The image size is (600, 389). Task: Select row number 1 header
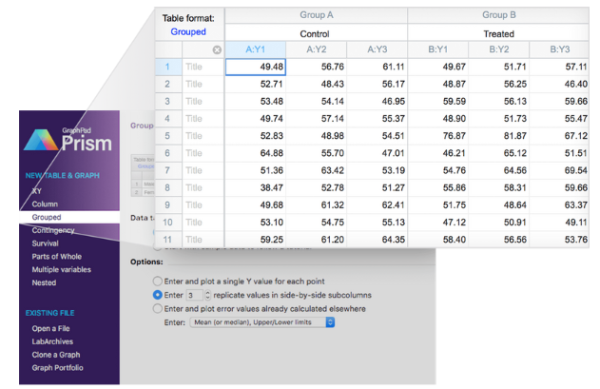(x=168, y=67)
